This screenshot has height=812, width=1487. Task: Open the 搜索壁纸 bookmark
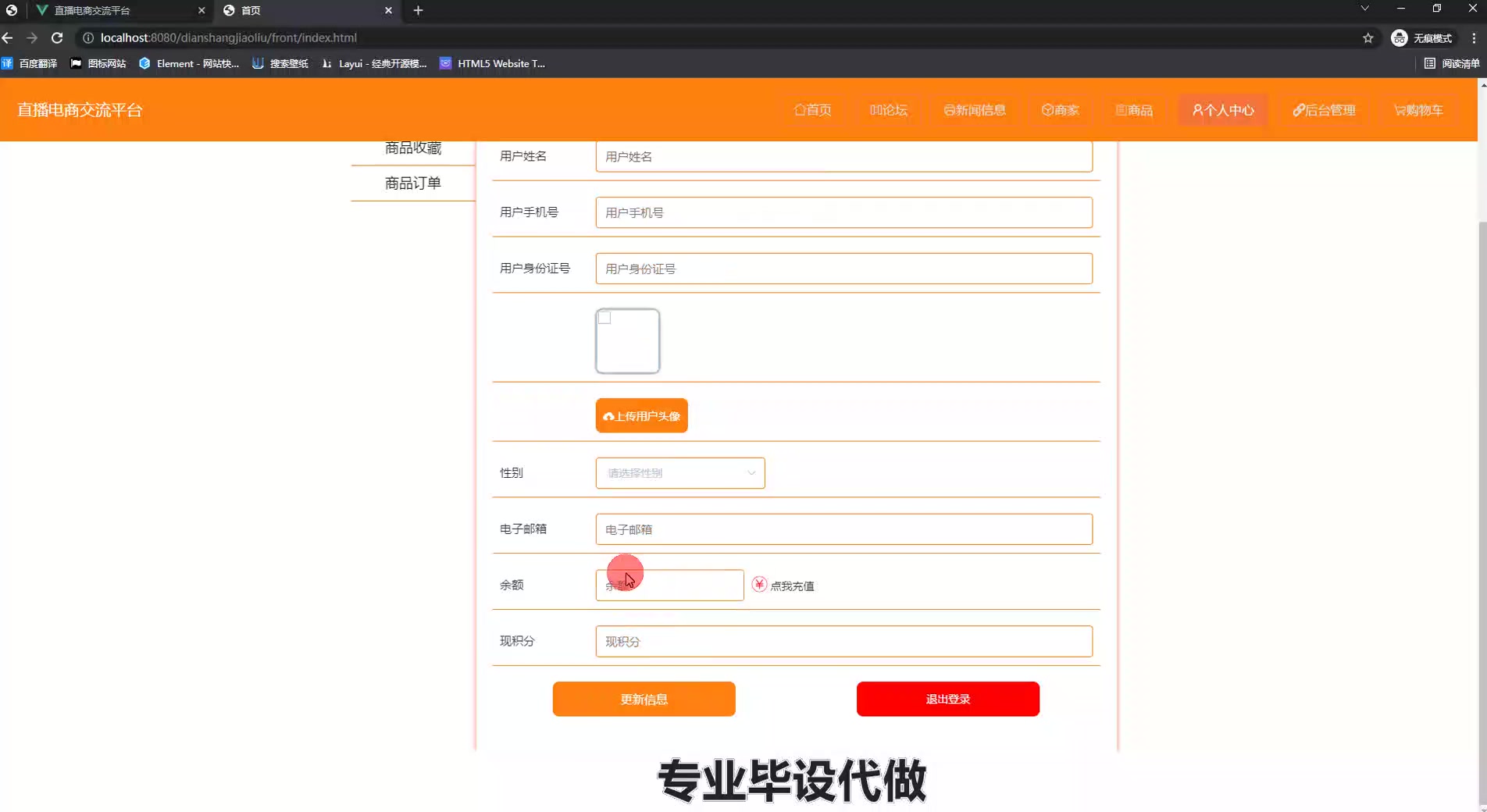point(280,63)
